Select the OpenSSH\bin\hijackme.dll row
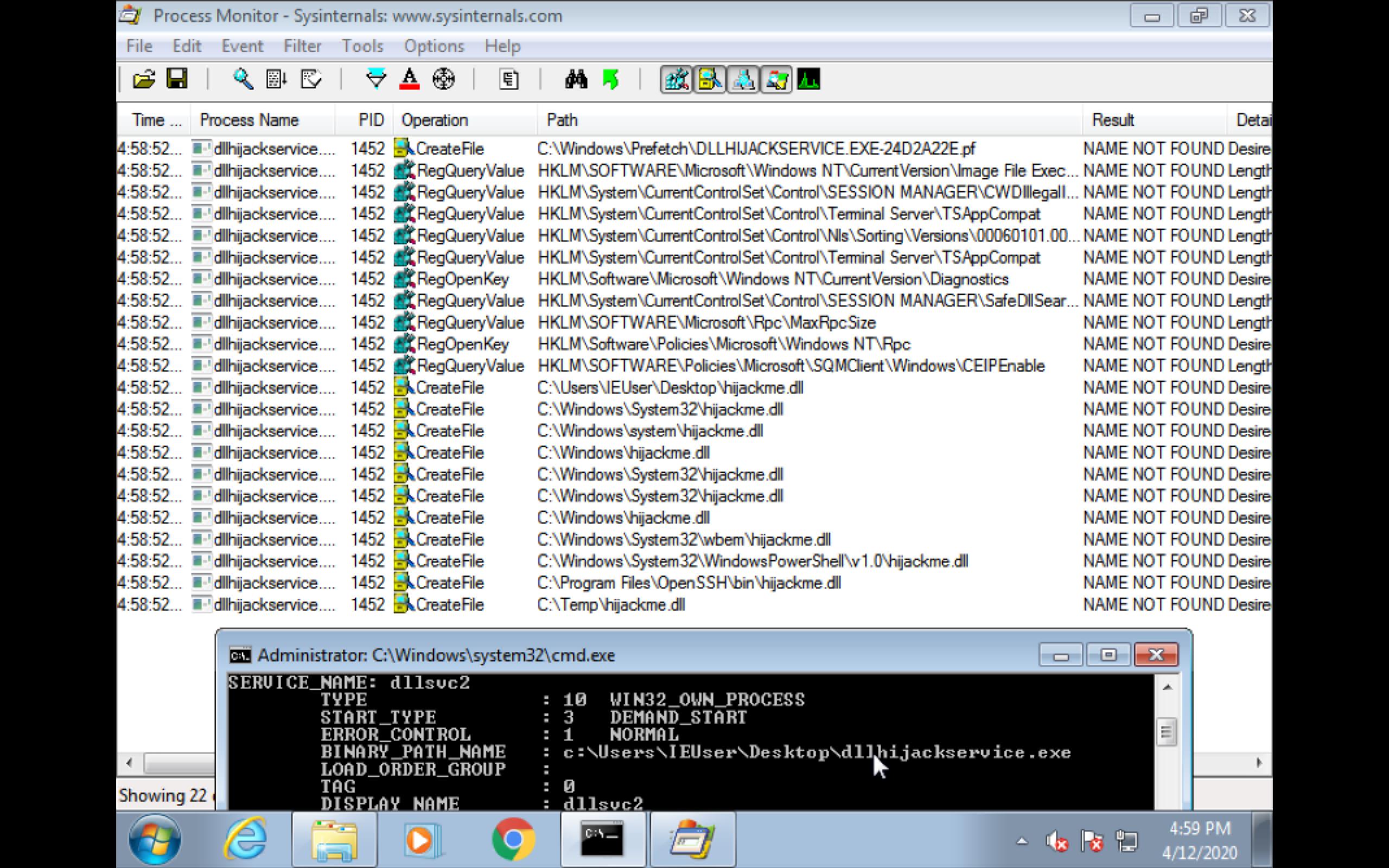This screenshot has width=1389, height=868. tap(694, 583)
